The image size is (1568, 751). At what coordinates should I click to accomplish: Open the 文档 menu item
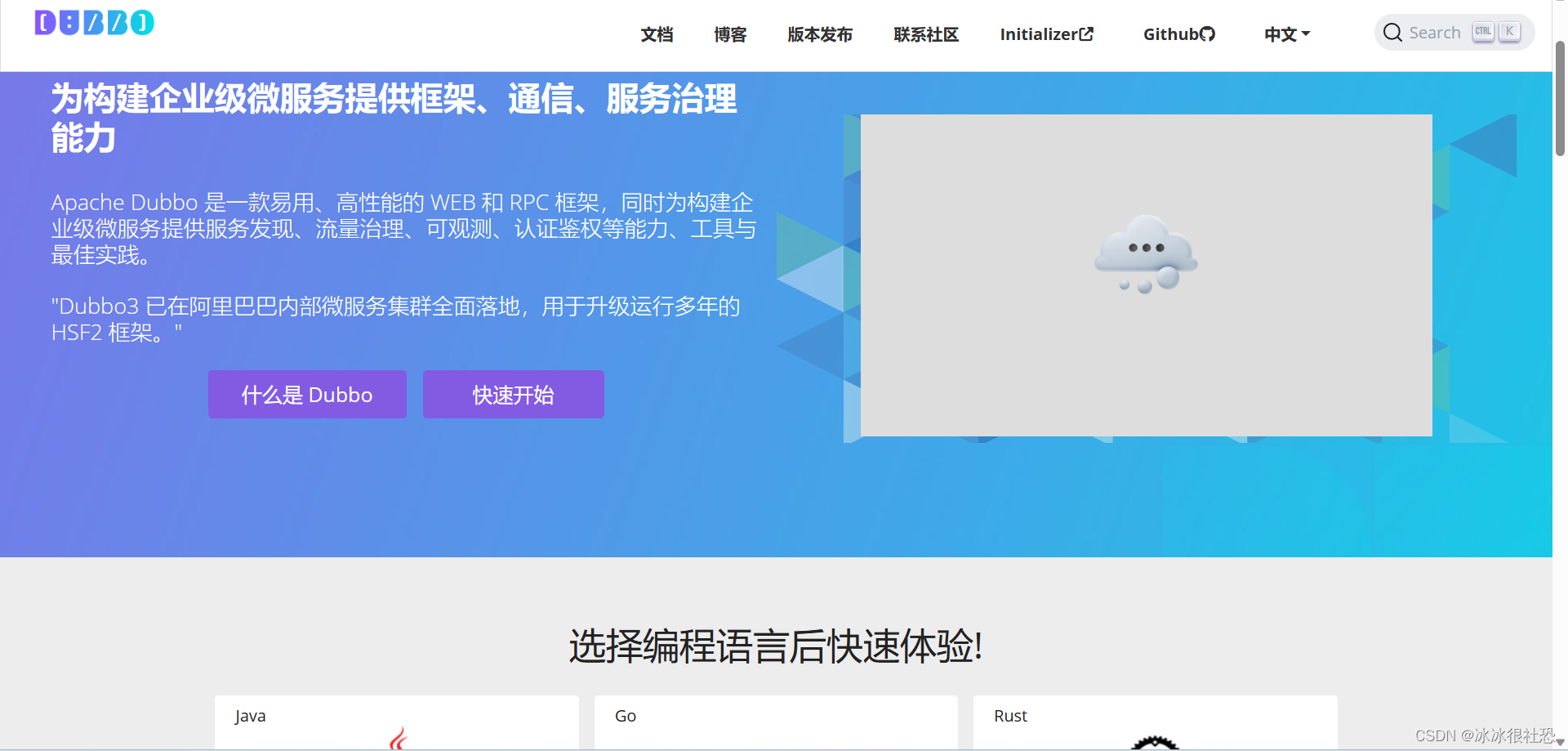point(657,34)
